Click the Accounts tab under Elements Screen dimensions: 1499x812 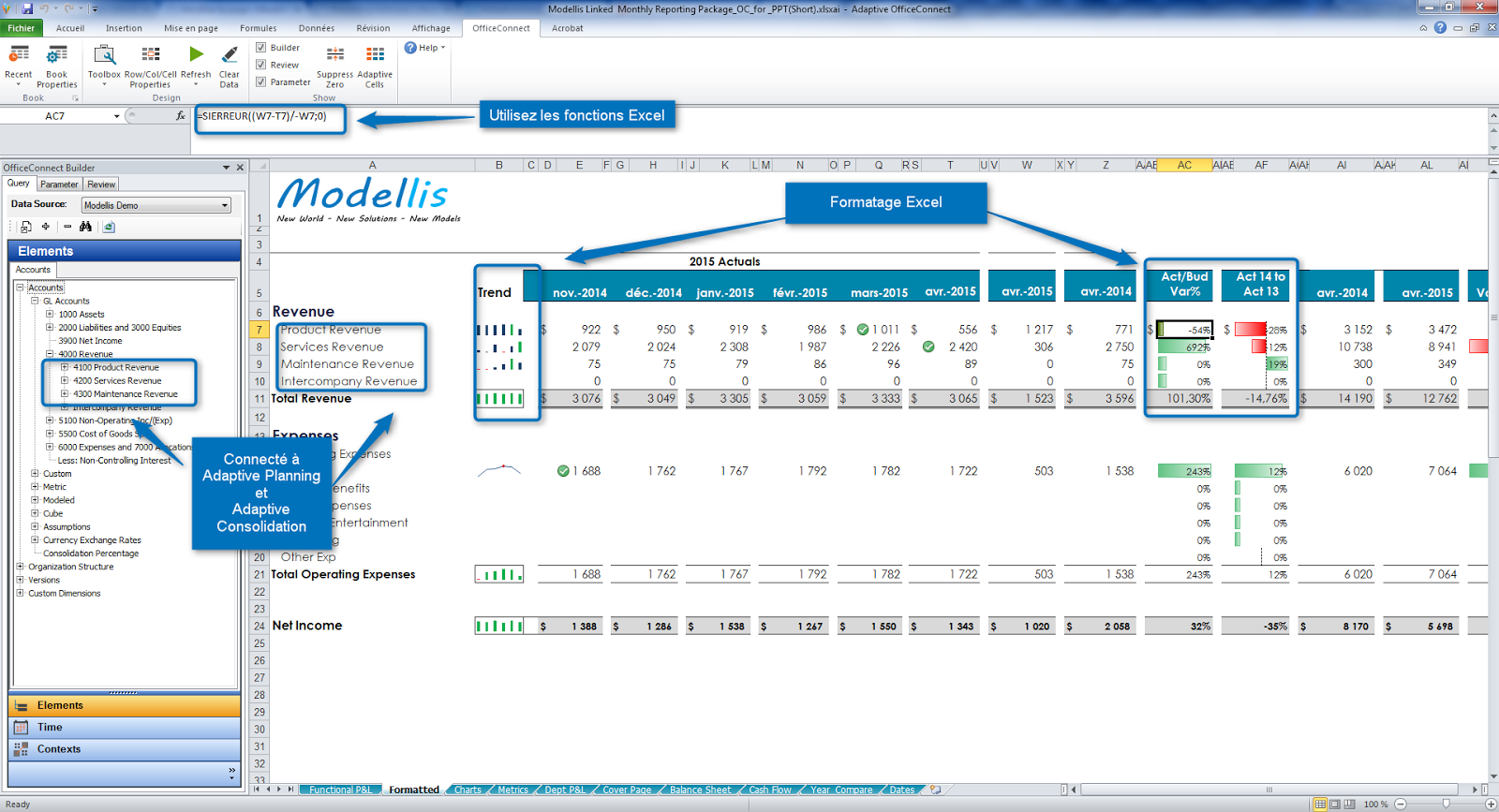pyautogui.click(x=33, y=270)
